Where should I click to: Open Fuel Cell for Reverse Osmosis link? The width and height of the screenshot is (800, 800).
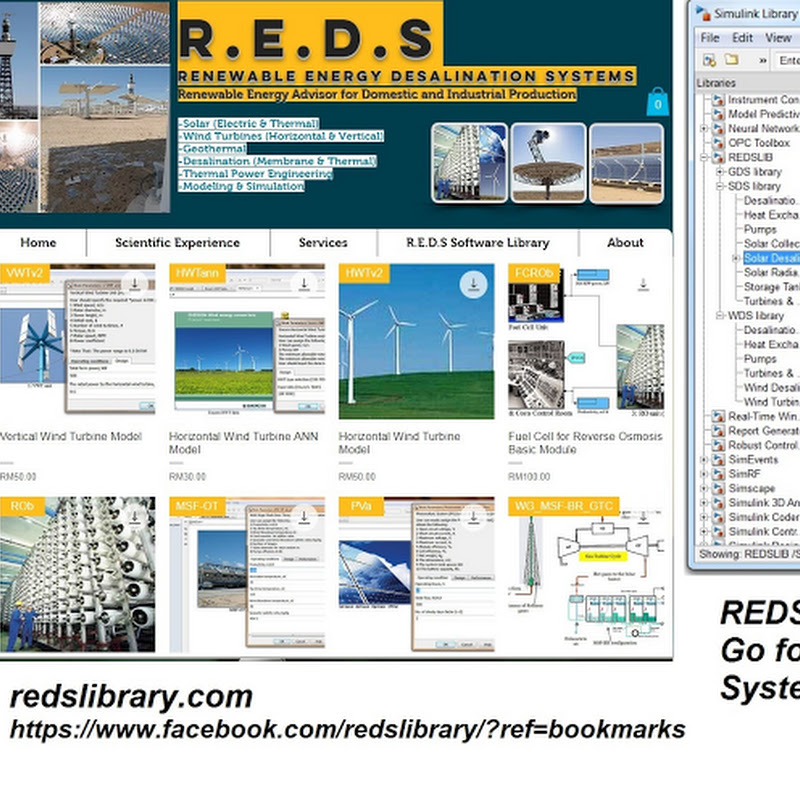coord(585,443)
